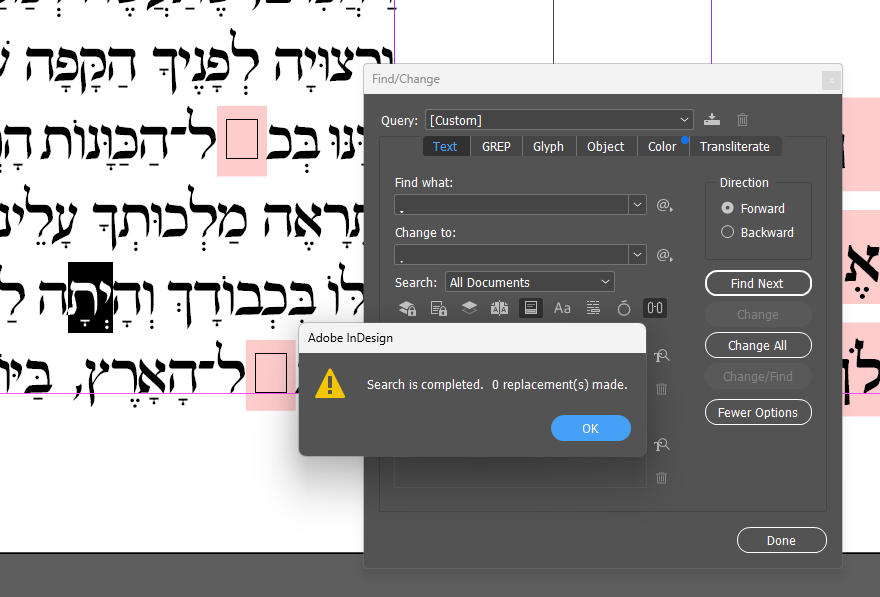The height and width of the screenshot is (597, 880).
Task: Open the Search scope dropdown All Documents
Action: [530, 282]
